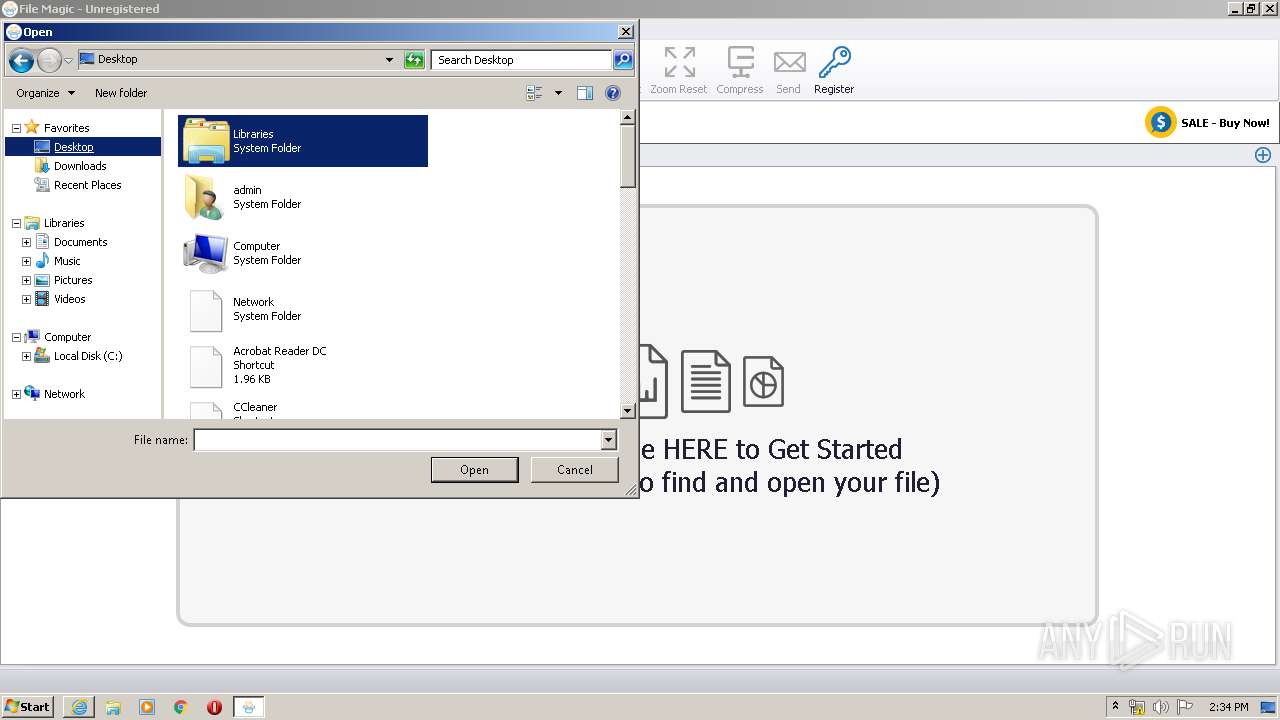Open Recent Places in Favorites
Screen dimensions: 1280x720
coord(87,185)
